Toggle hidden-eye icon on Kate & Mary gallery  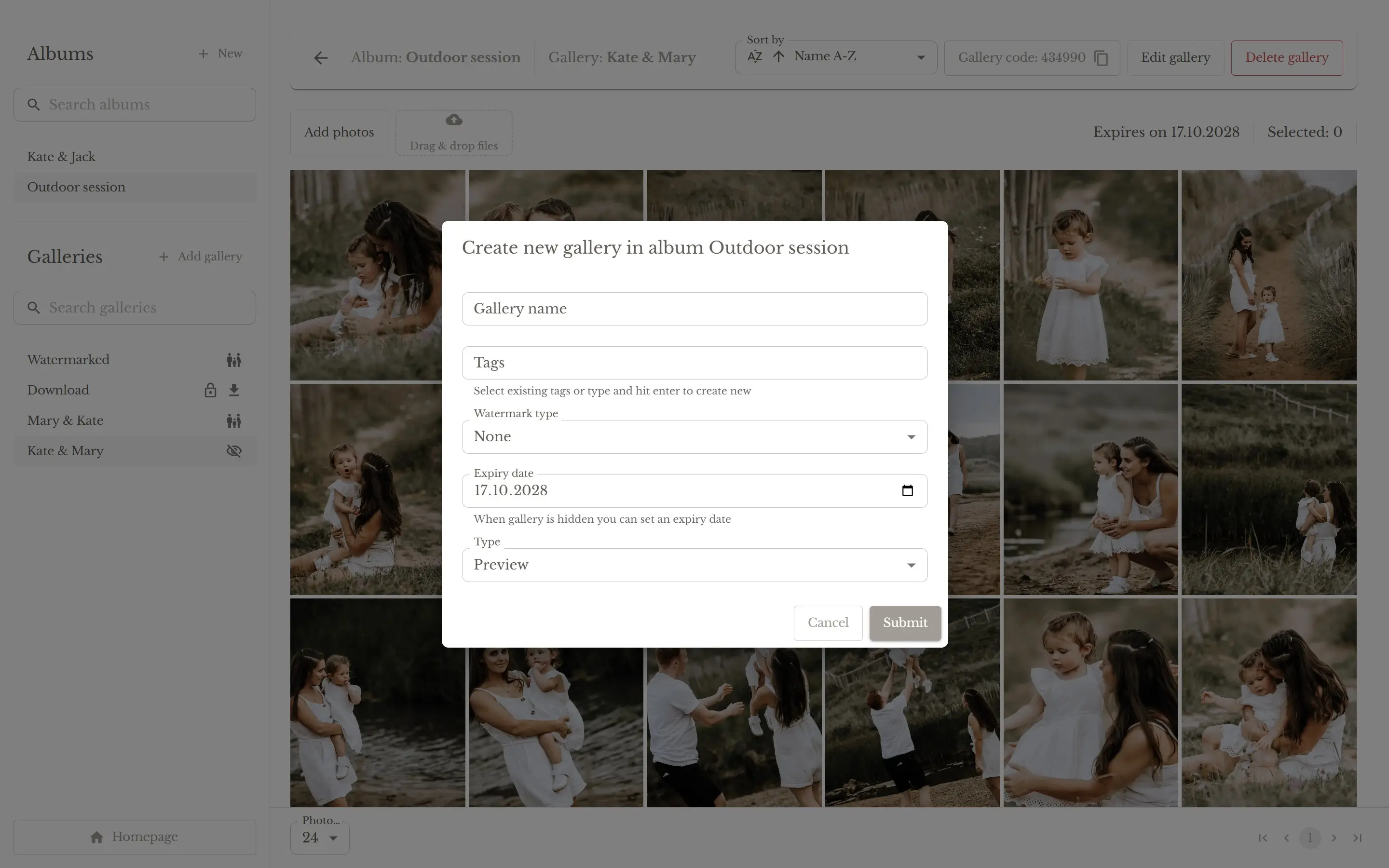(x=233, y=451)
